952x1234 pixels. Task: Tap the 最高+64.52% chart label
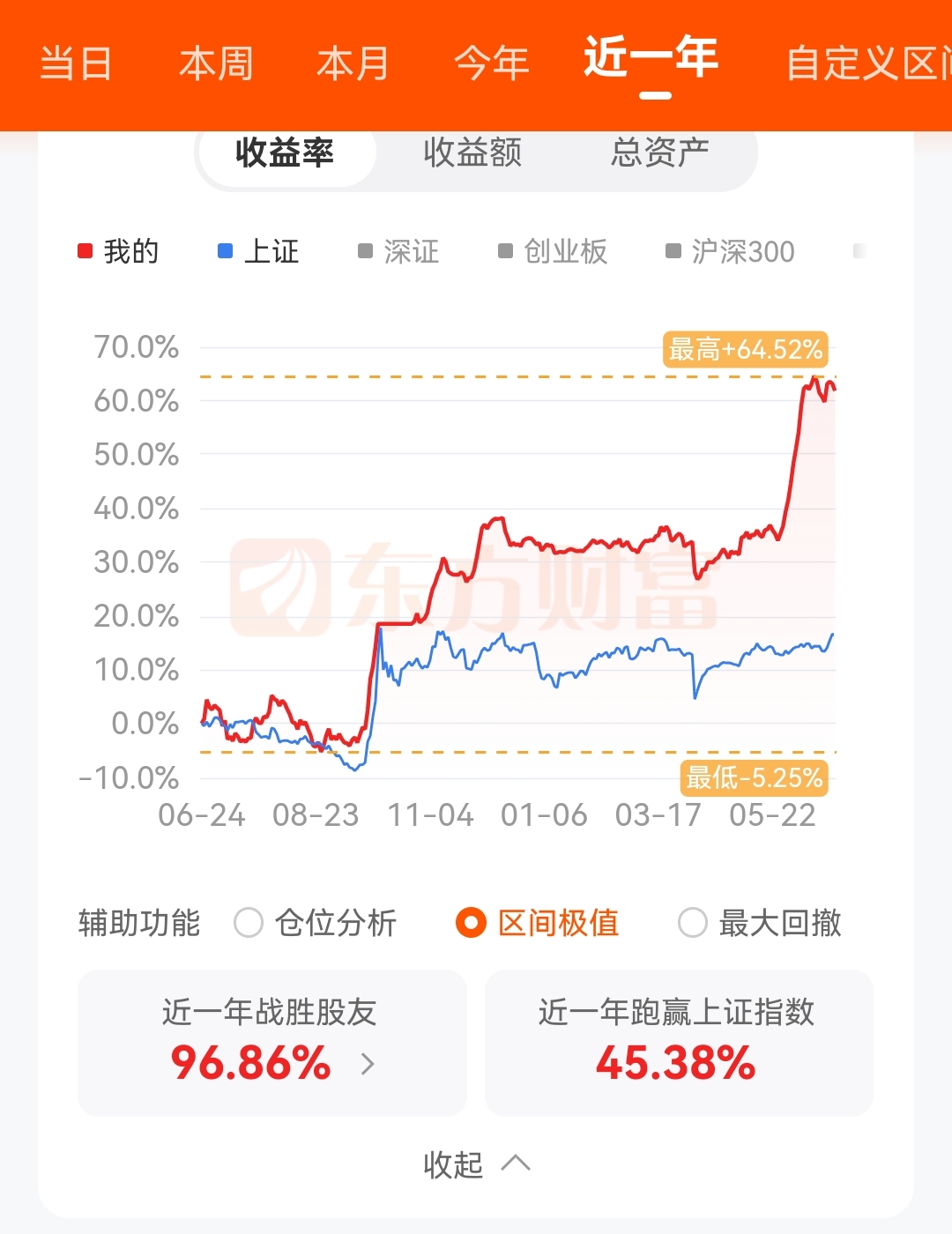pos(746,349)
